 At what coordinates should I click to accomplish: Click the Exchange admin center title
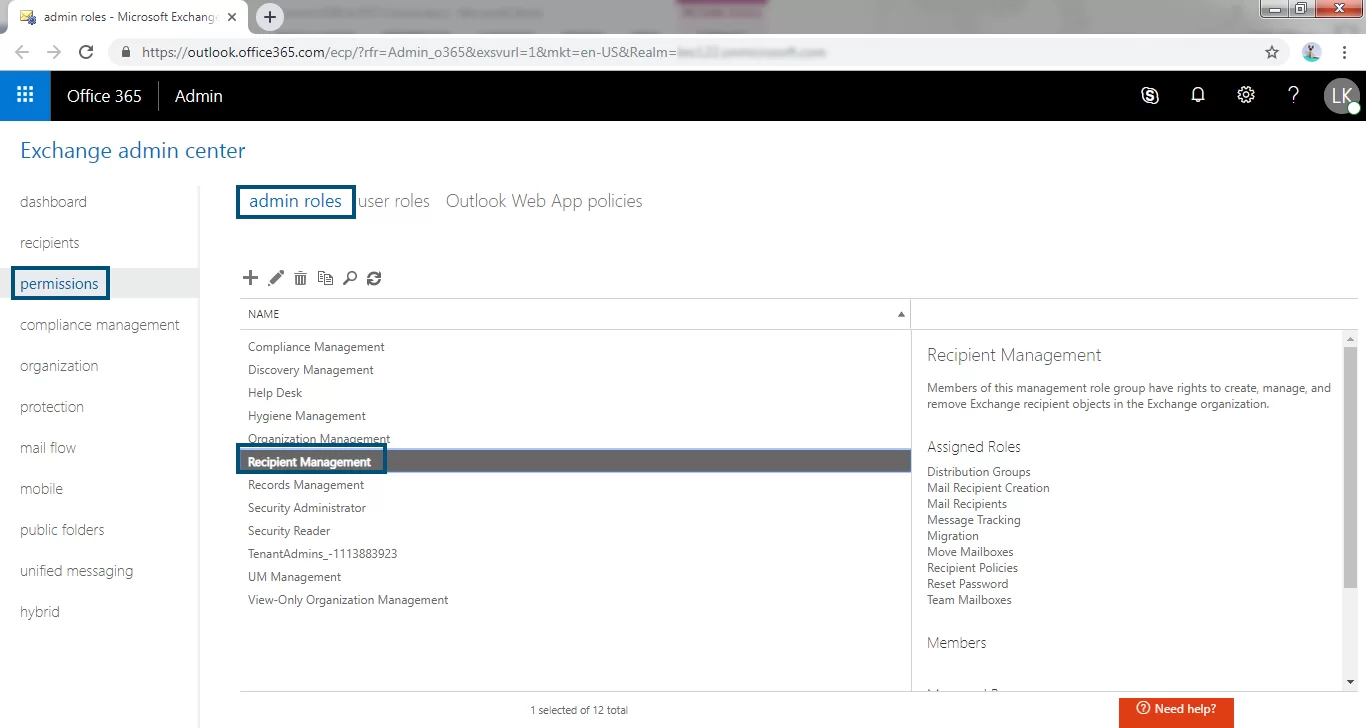click(x=133, y=151)
